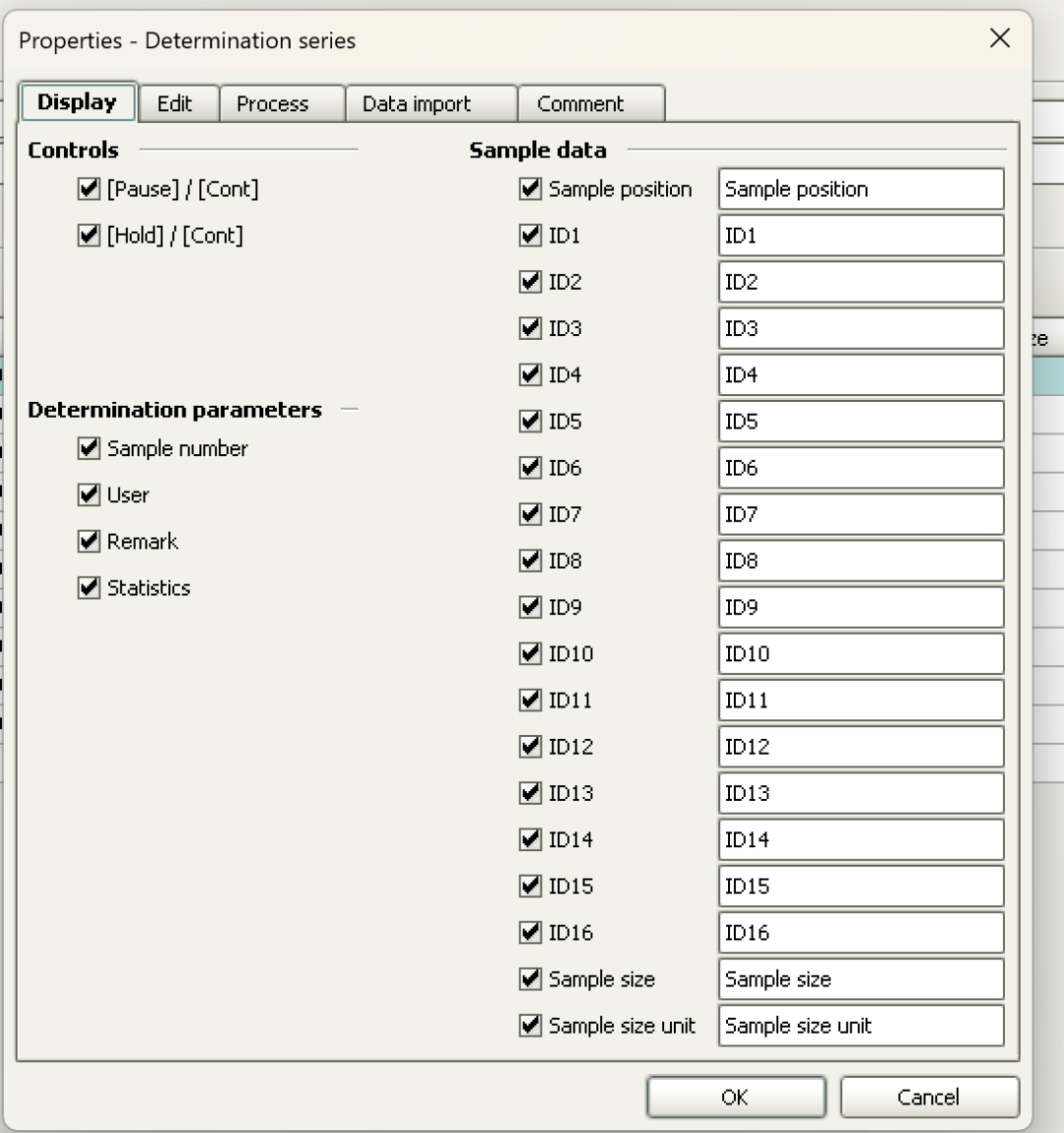
Task: Uncheck the Sample size checkbox
Action: [x=530, y=979]
